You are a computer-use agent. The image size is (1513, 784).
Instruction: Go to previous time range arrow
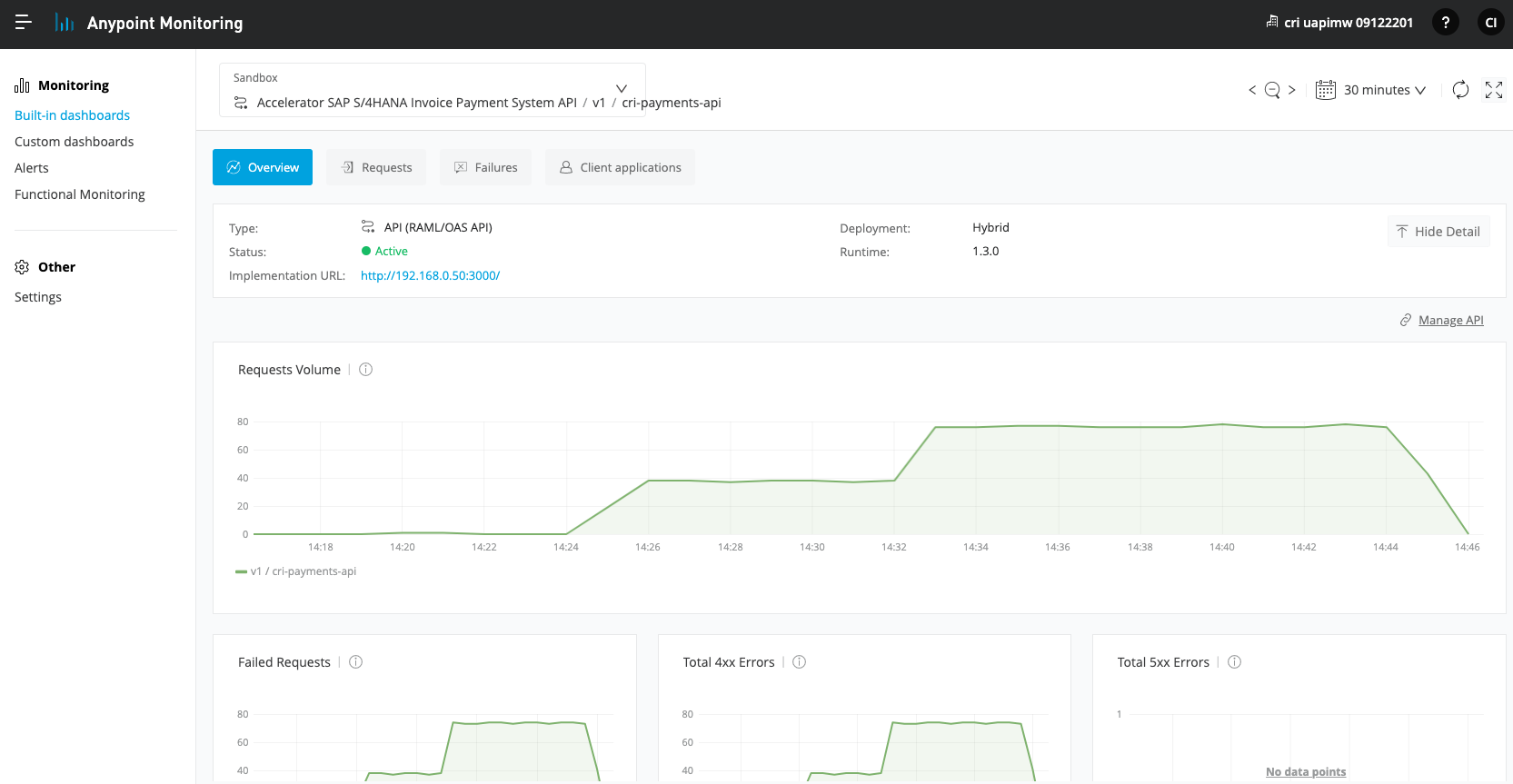click(x=1252, y=90)
